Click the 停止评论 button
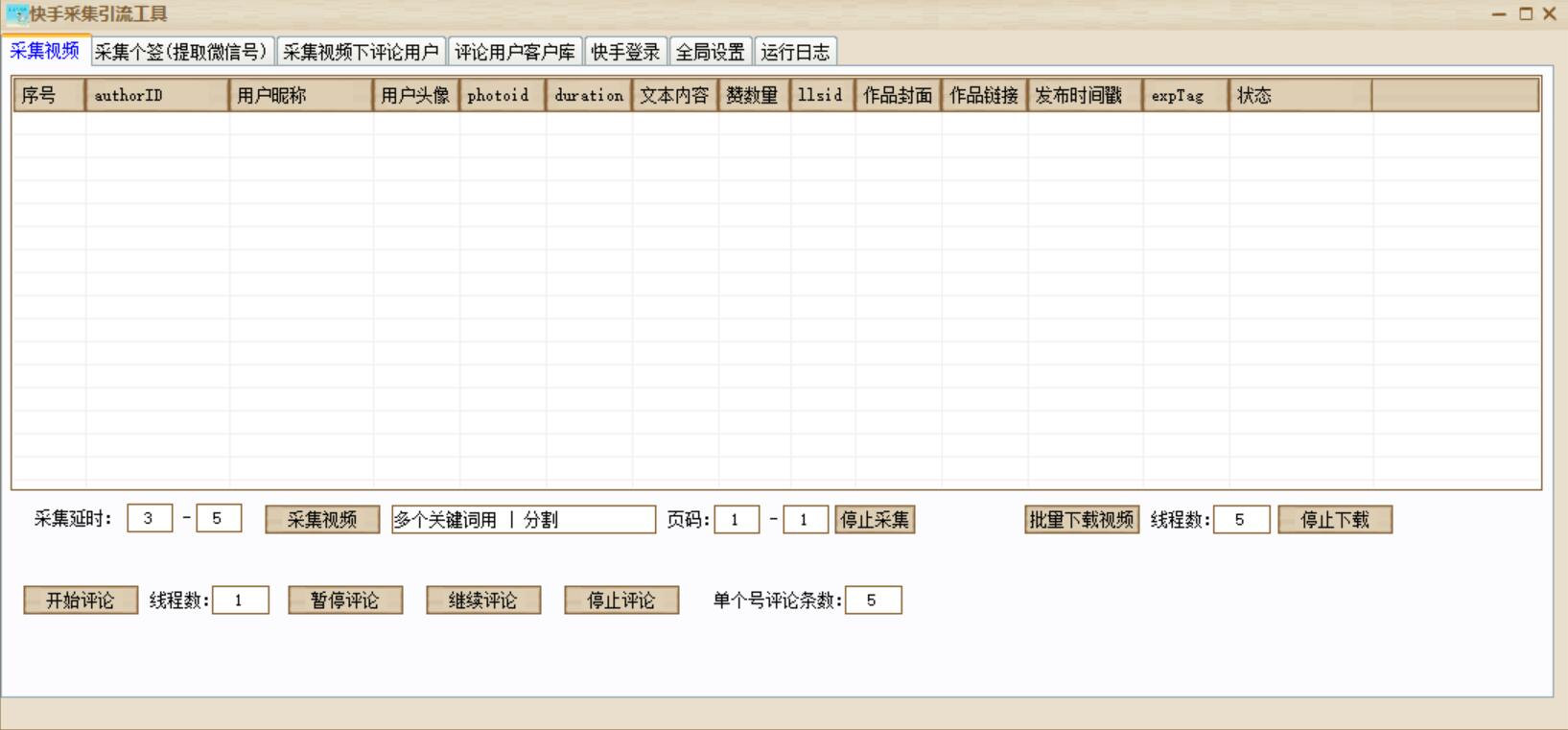The width and height of the screenshot is (1568, 730). (621, 600)
